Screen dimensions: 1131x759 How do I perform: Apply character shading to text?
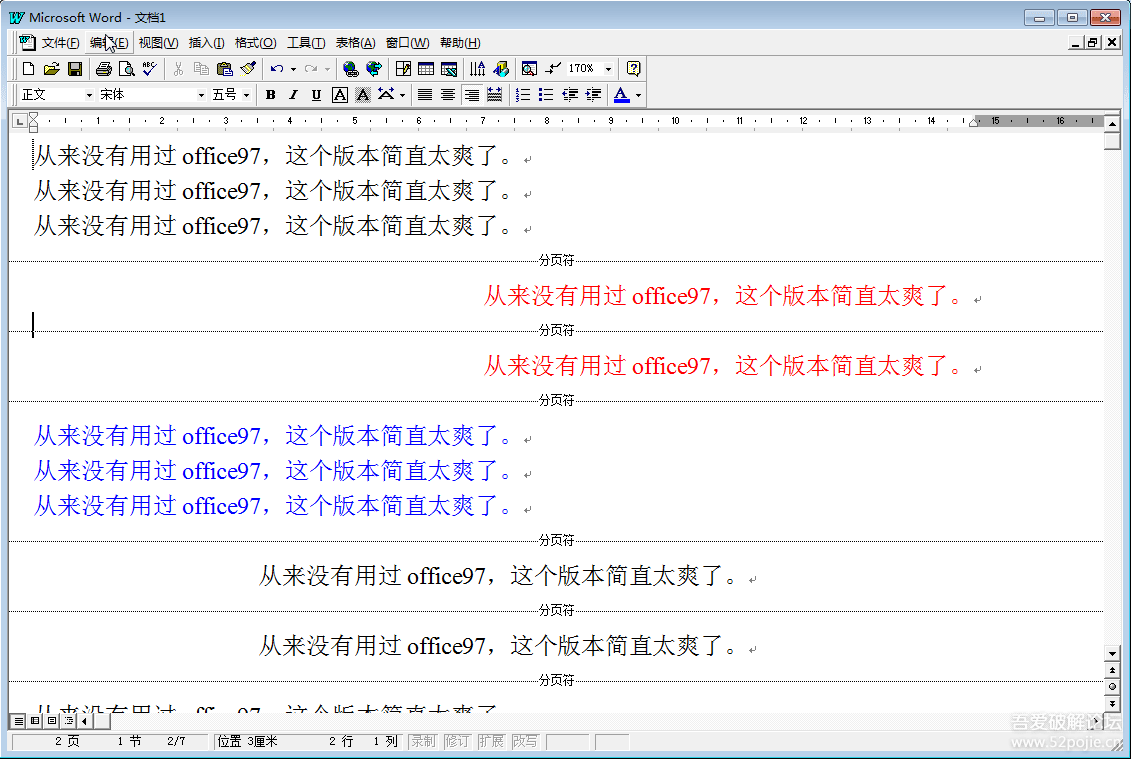tap(363, 95)
